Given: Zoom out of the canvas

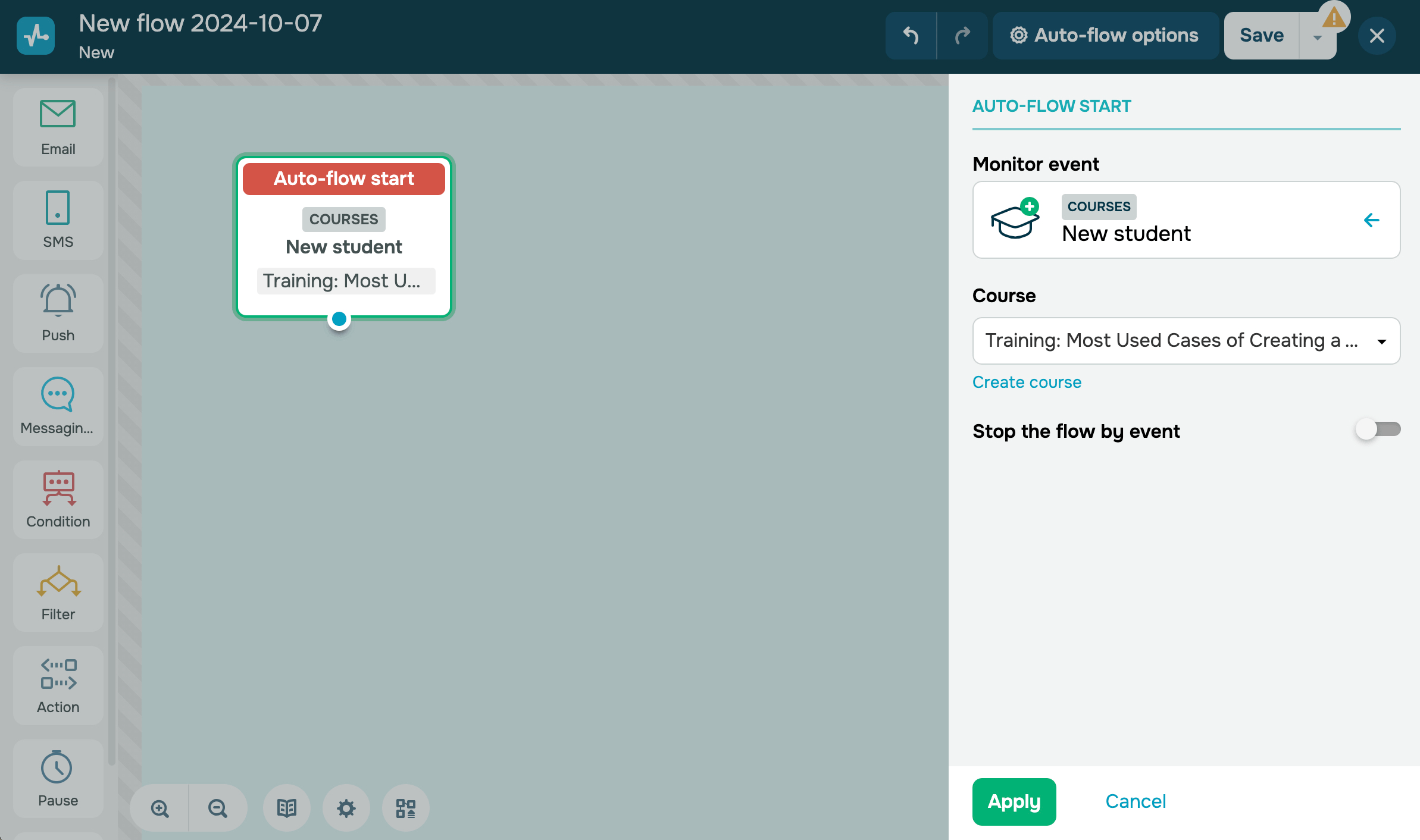Looking at the screenshot, I should click(x=217, y=808).
